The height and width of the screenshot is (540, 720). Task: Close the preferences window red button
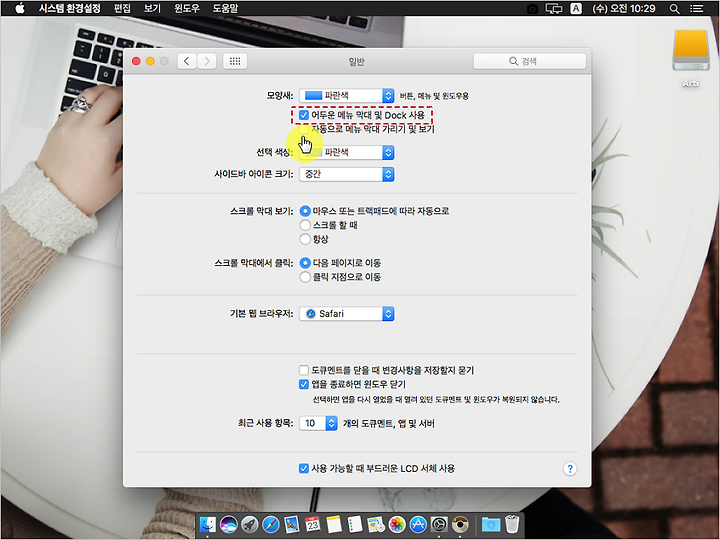click(x=136, y=61)
